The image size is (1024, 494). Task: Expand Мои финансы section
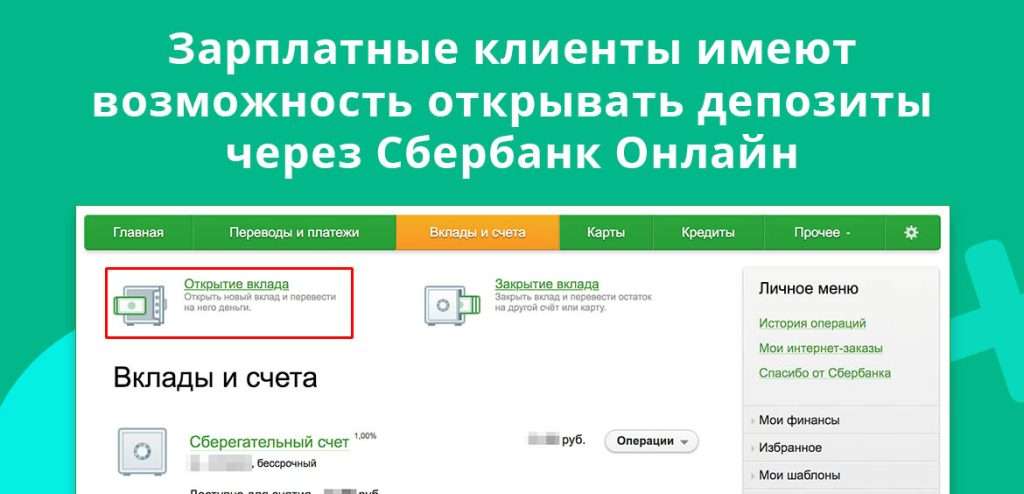[x=798, y=420]
